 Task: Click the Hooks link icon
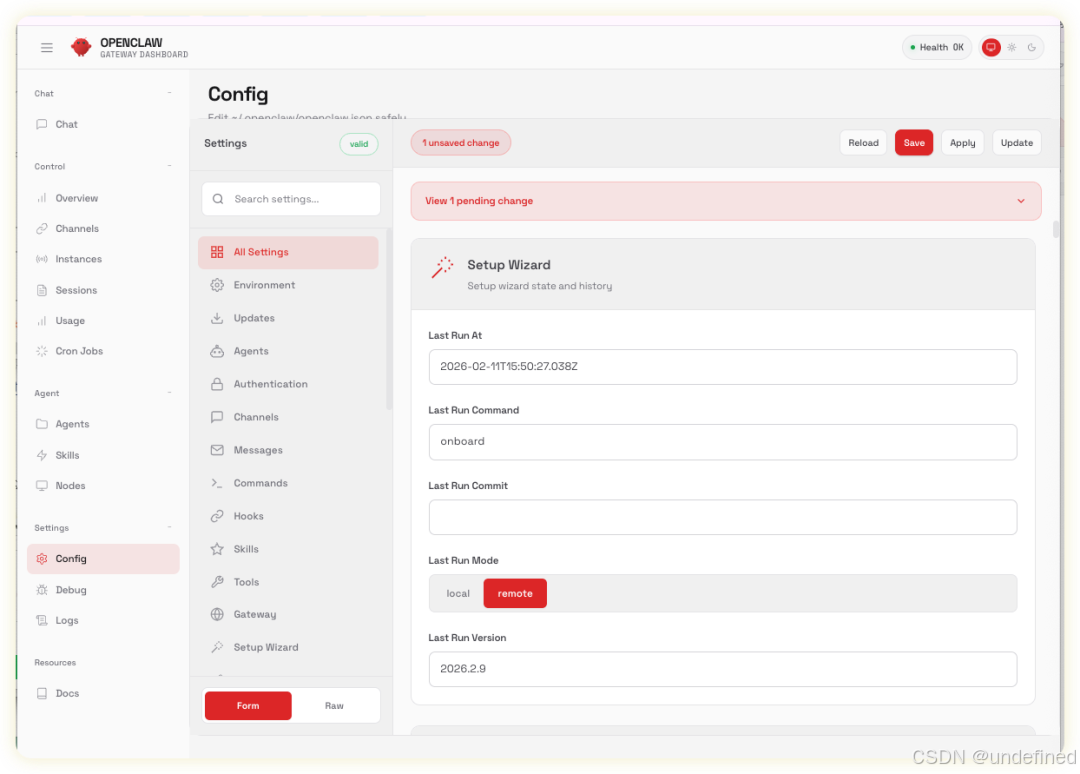(217, 516)
